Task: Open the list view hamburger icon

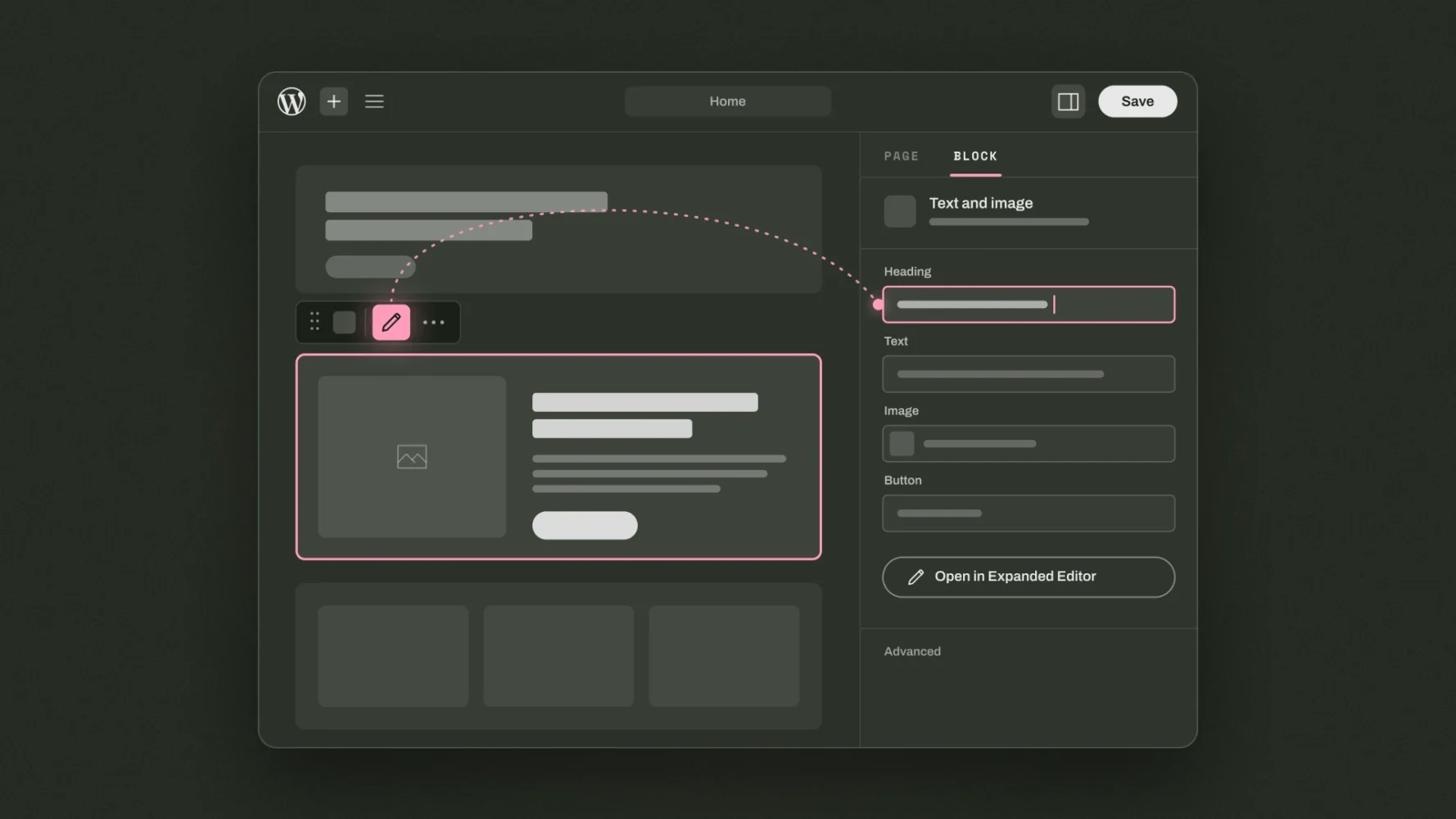Action: pyautogui.click(x=374, y=102)
